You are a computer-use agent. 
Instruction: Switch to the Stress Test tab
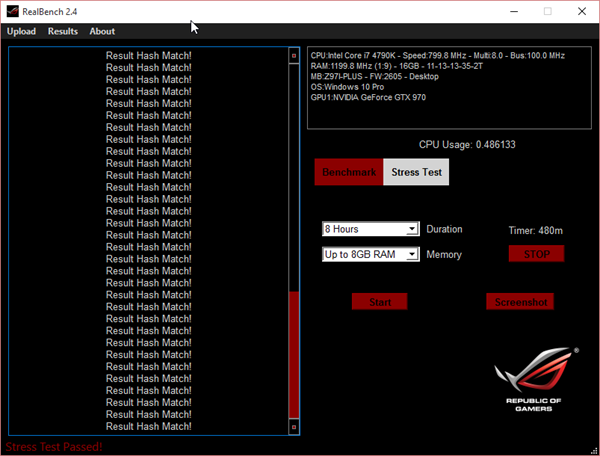click(x=416, y=172)
